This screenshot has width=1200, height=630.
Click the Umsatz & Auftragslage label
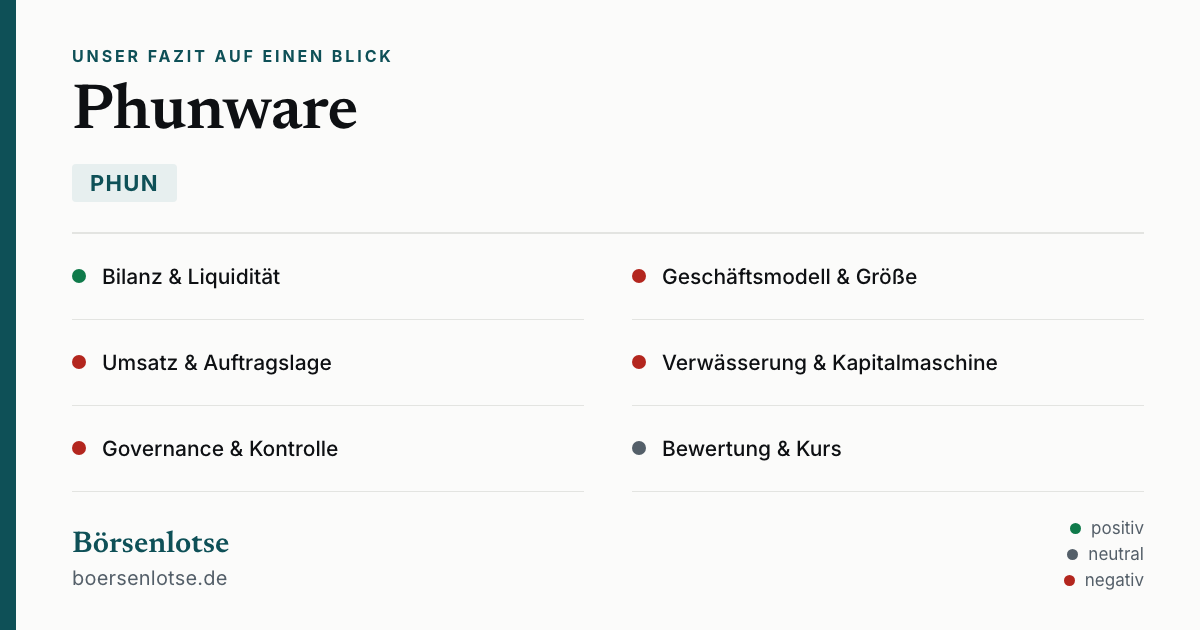tap(217, 362)
